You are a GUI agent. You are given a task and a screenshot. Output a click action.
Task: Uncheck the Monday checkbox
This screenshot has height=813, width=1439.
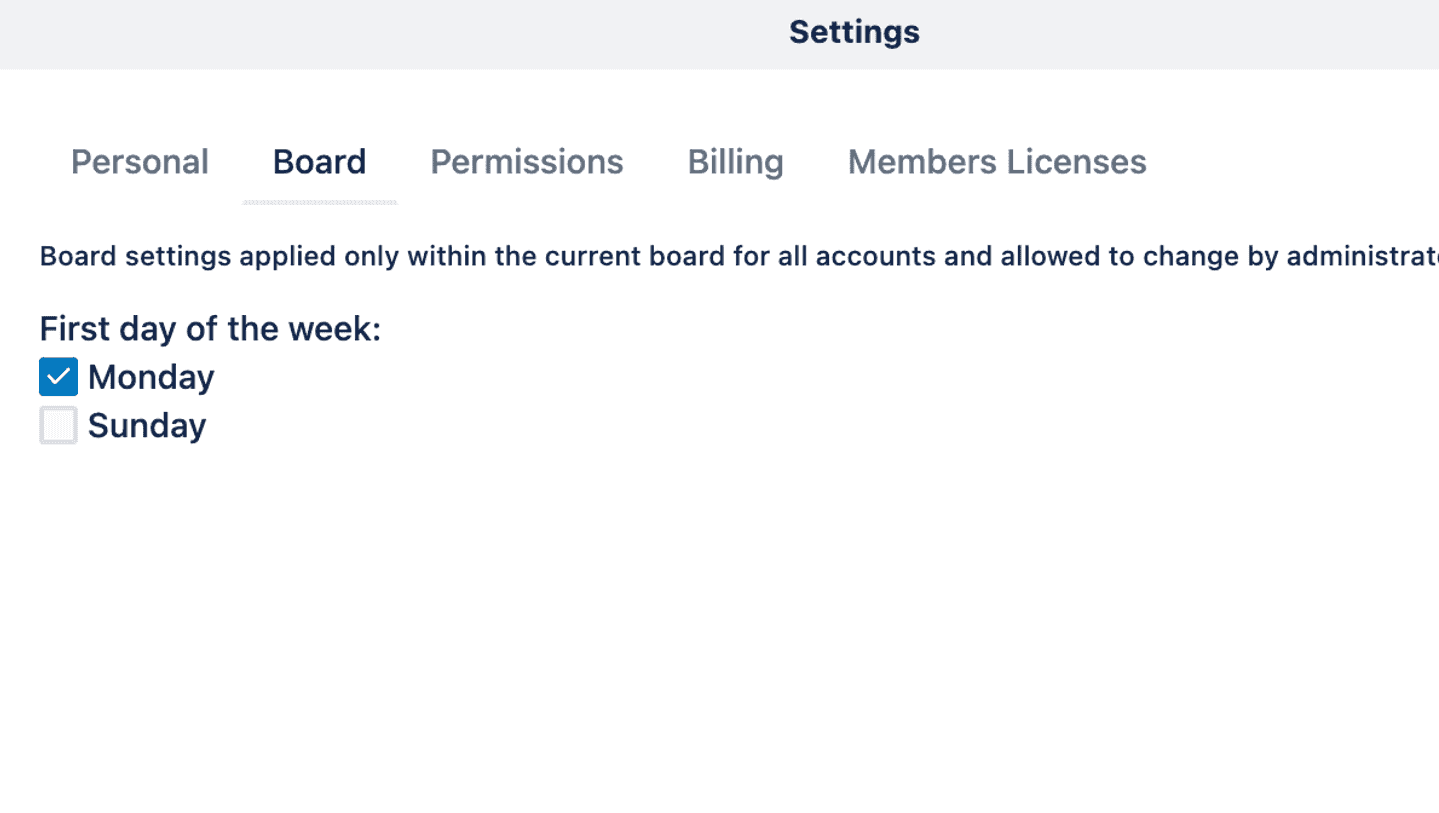[x=58, y=377]
